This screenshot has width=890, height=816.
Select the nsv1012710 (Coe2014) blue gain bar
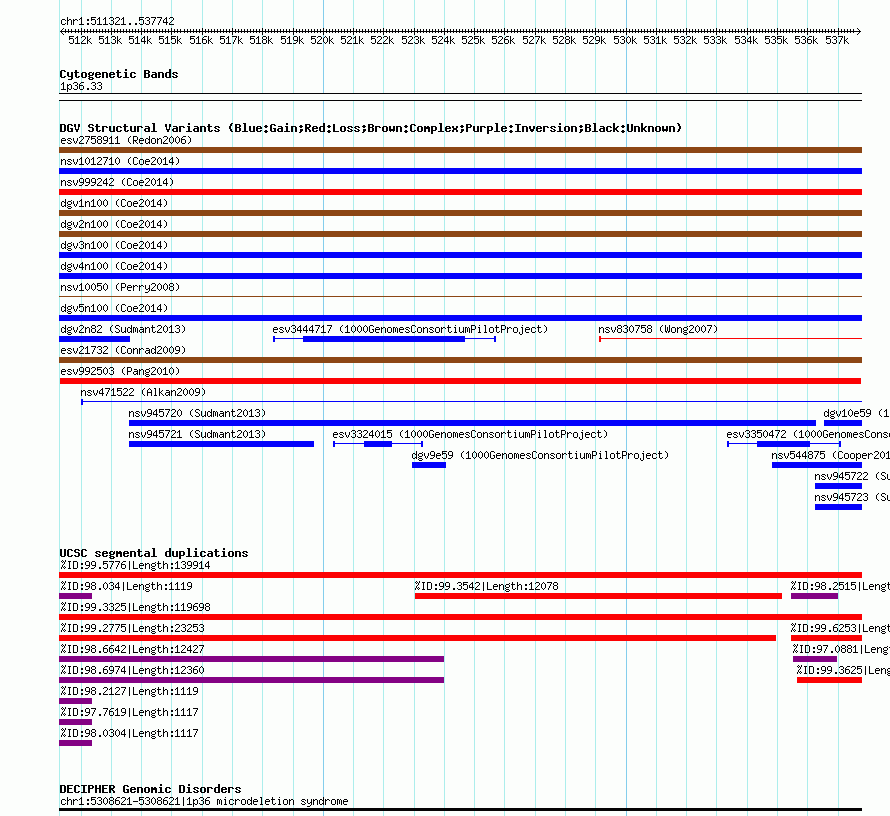tap(460, 171)
